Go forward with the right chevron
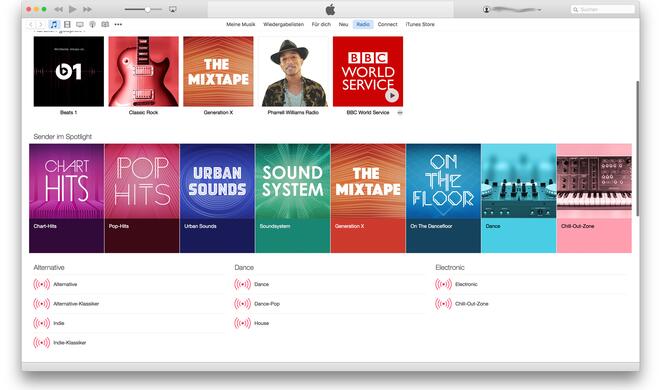Image resolution: width=660 pixels, height=390 pixels. (x=41, y=24)
